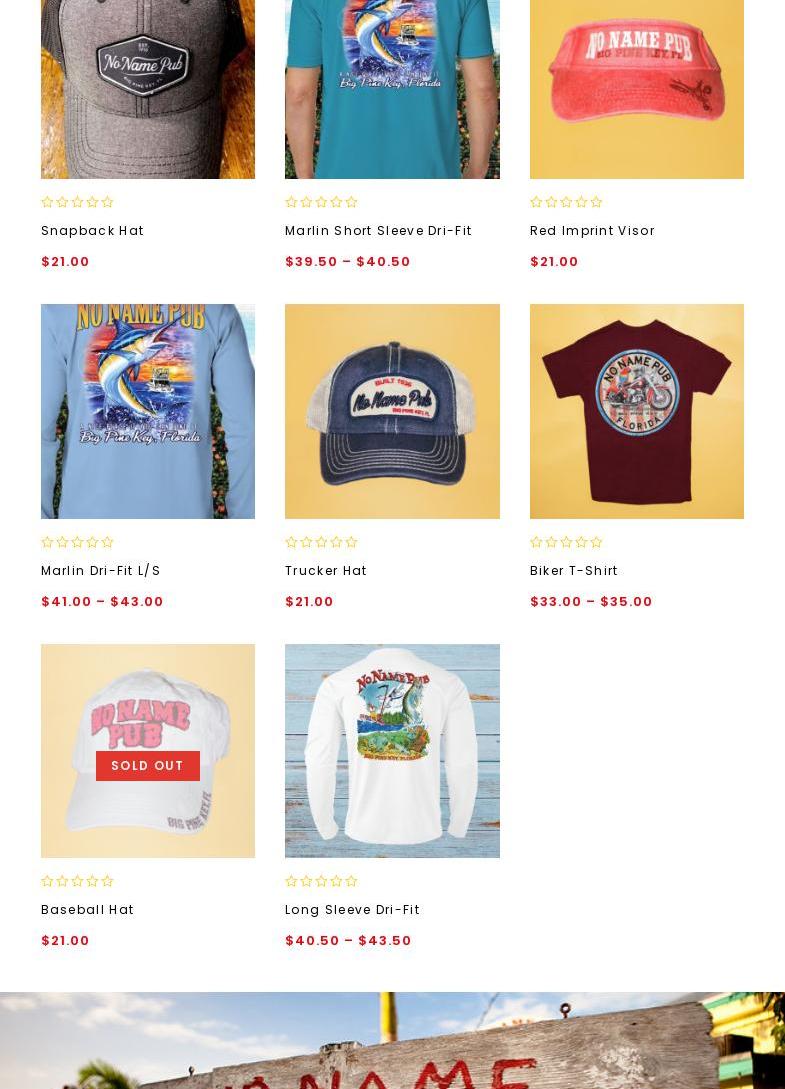Open the Marlin Short Sleeve Dri-Fit teal shirt image
Viewport: 785px width, 1089px height.
[392, 89]
